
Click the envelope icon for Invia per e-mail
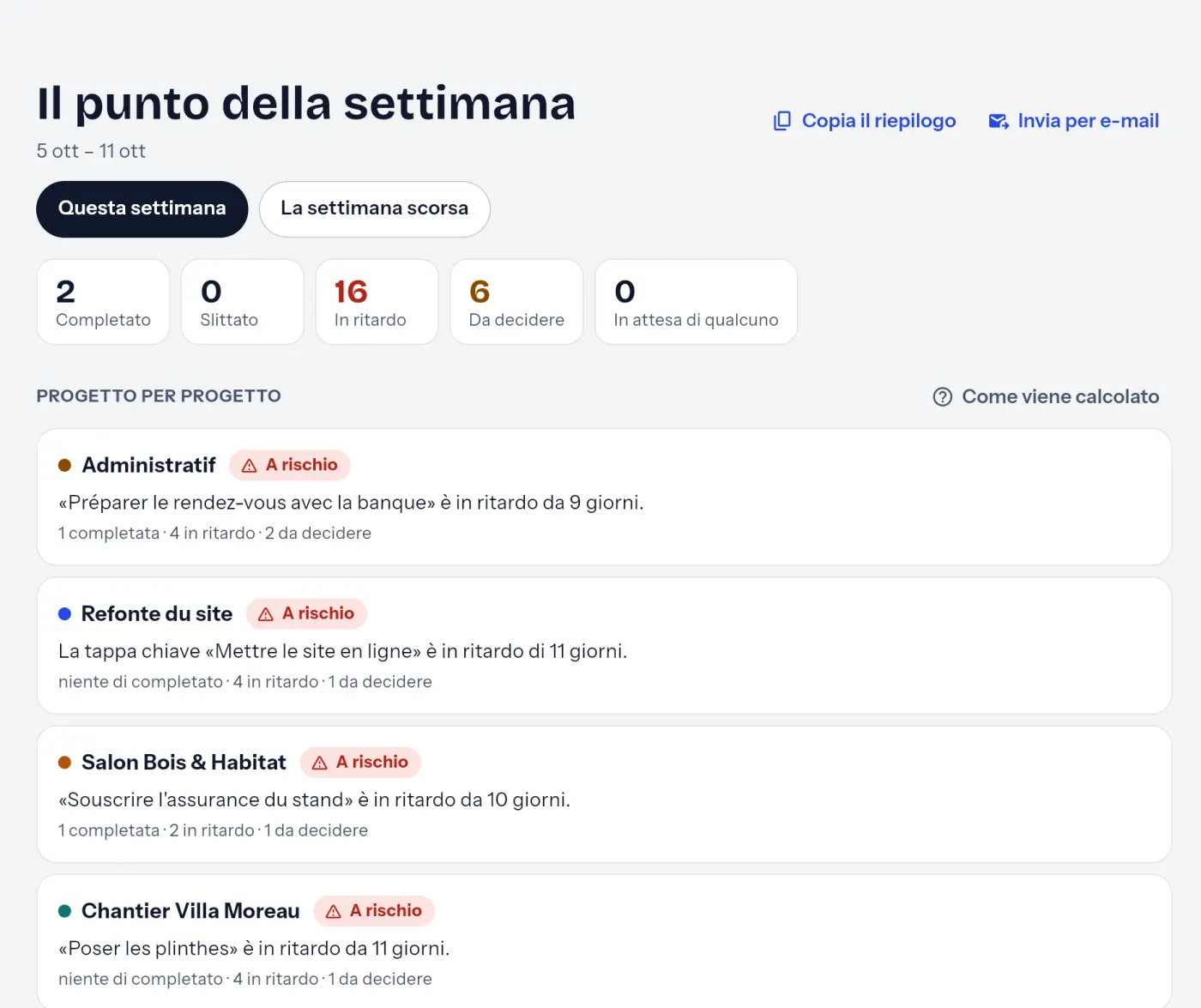click(999, 121)
